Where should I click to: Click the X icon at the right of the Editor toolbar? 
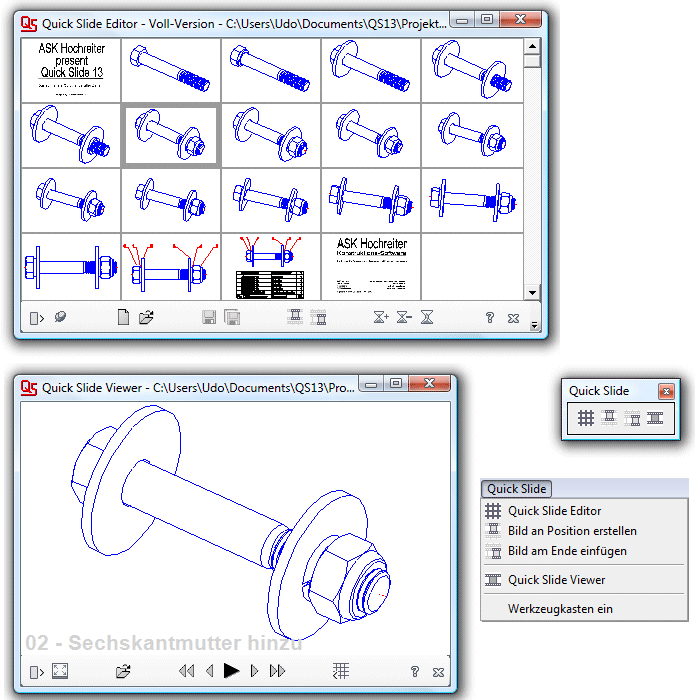(x=513, y=318)
